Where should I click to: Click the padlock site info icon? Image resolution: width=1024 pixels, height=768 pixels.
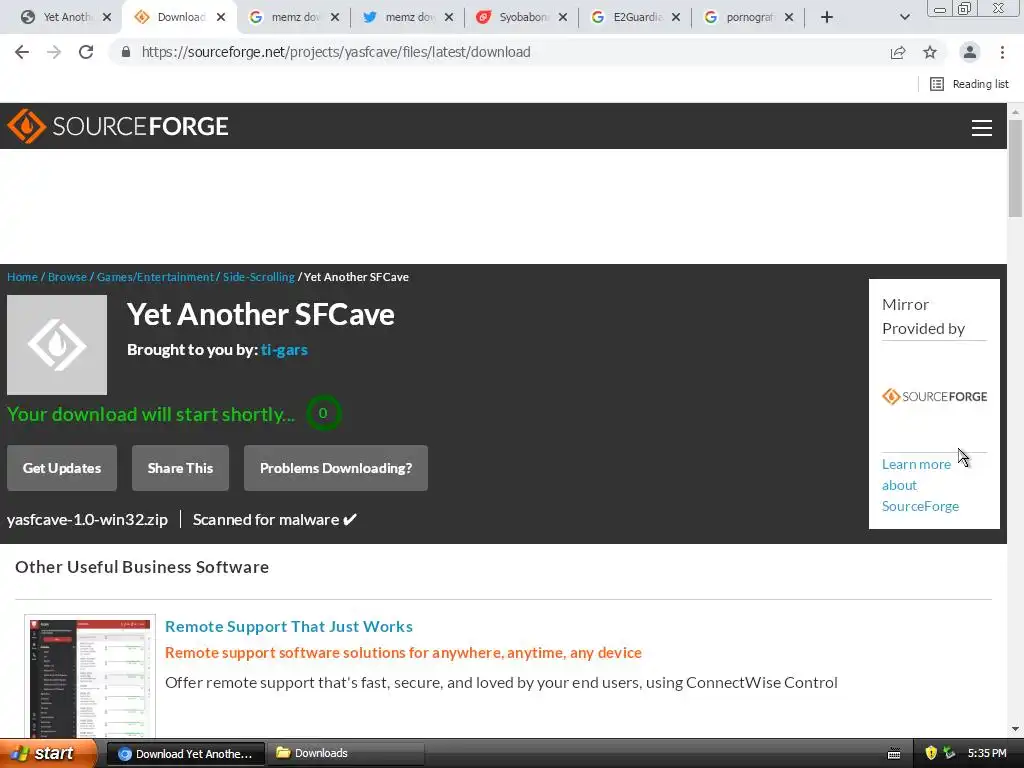click(126, 52)
